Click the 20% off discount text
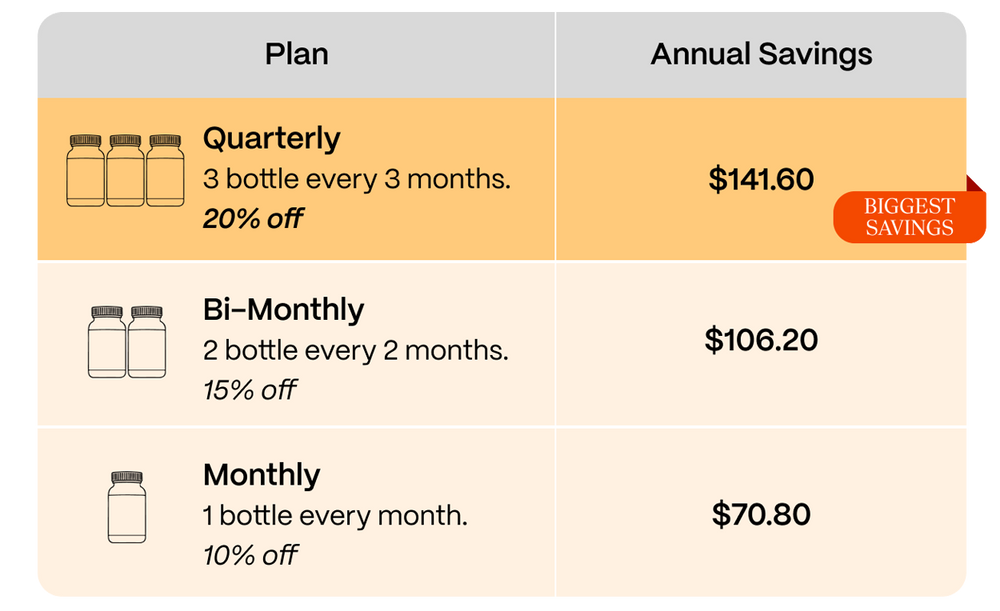1000x611 pixels. click(252, 218)
